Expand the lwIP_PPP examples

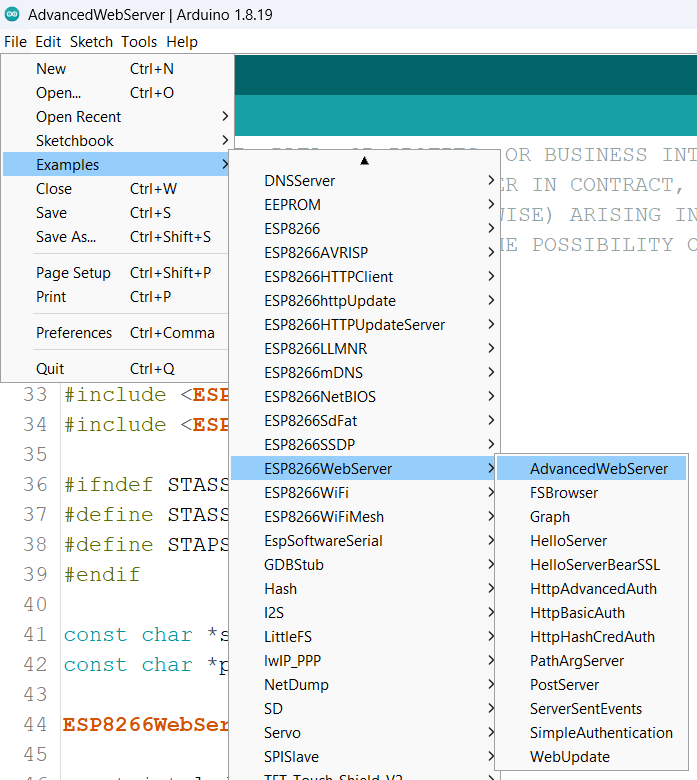(364, 661)
